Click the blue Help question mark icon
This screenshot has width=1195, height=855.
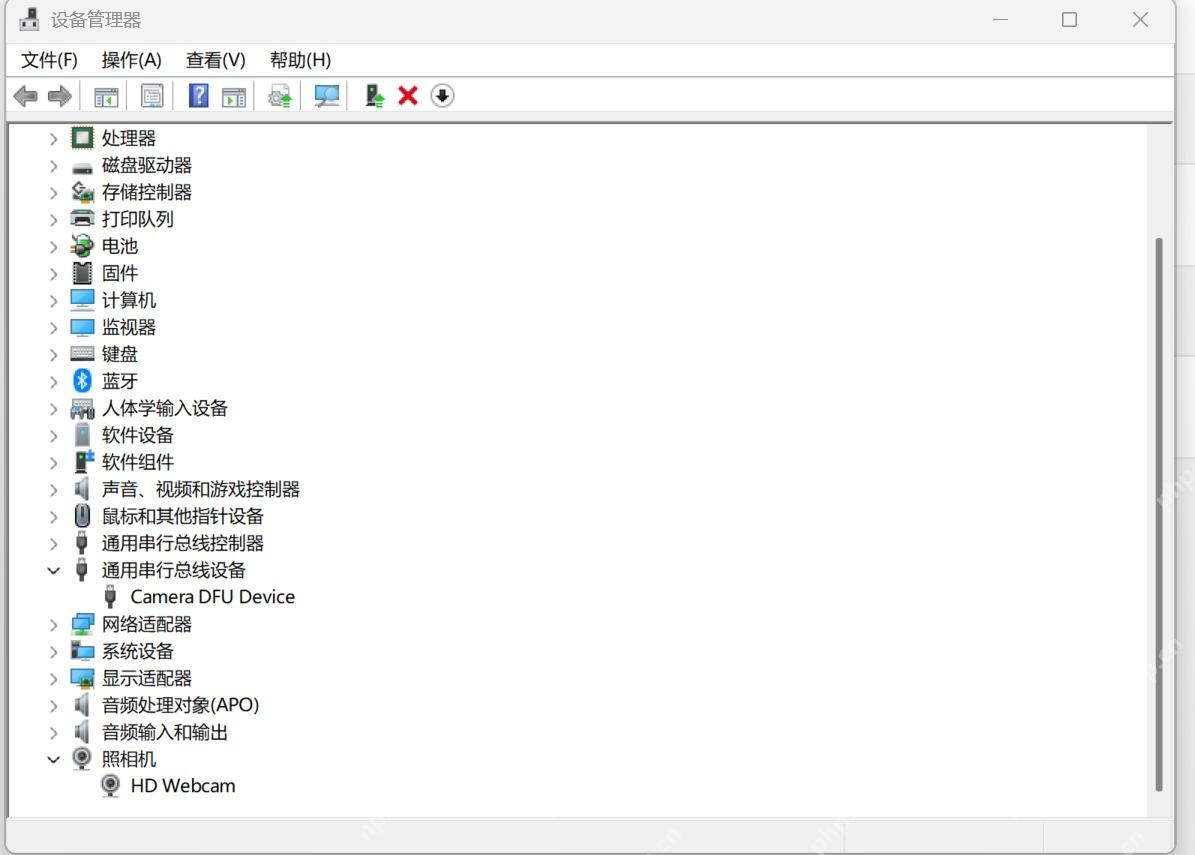199,95
